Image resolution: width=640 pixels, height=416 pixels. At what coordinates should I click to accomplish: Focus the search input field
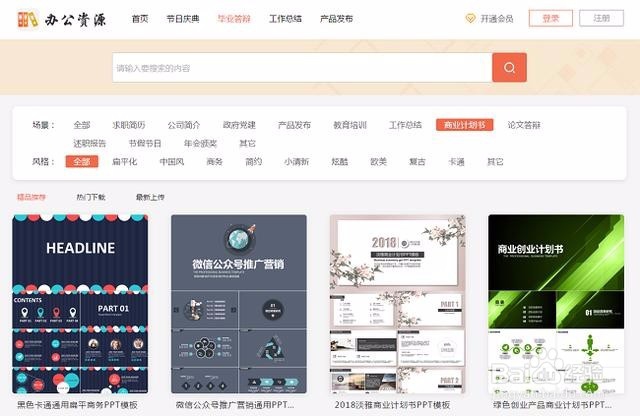click(x=302, y=68)
